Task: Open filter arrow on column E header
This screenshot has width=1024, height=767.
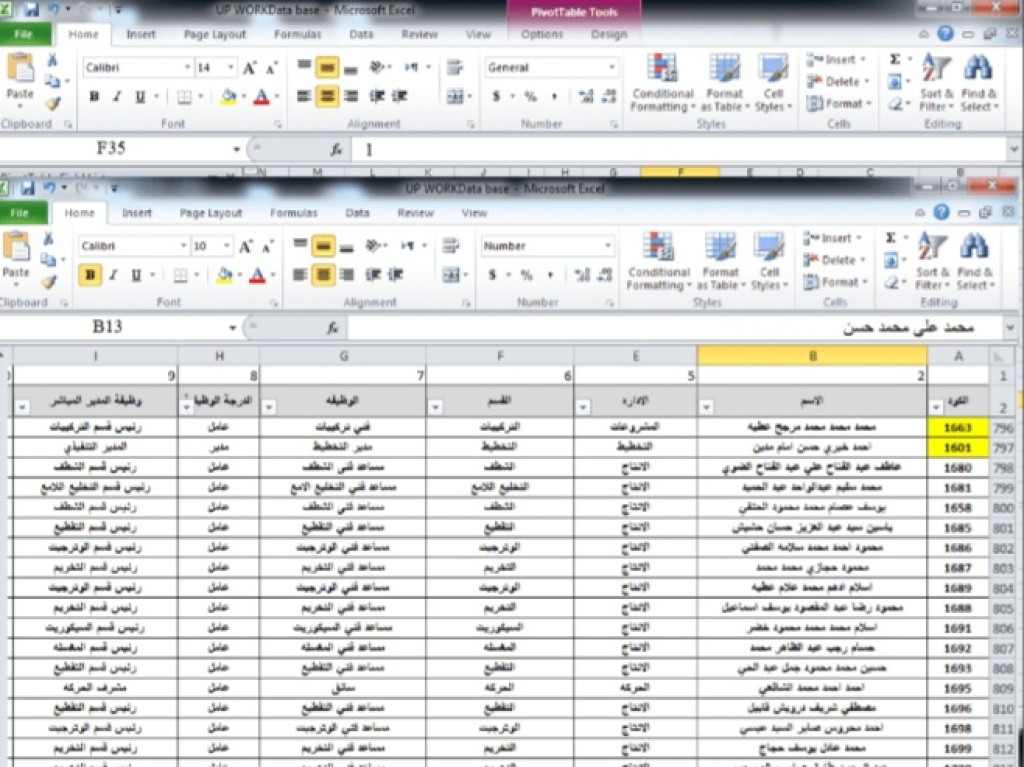Action: point(583,408)
